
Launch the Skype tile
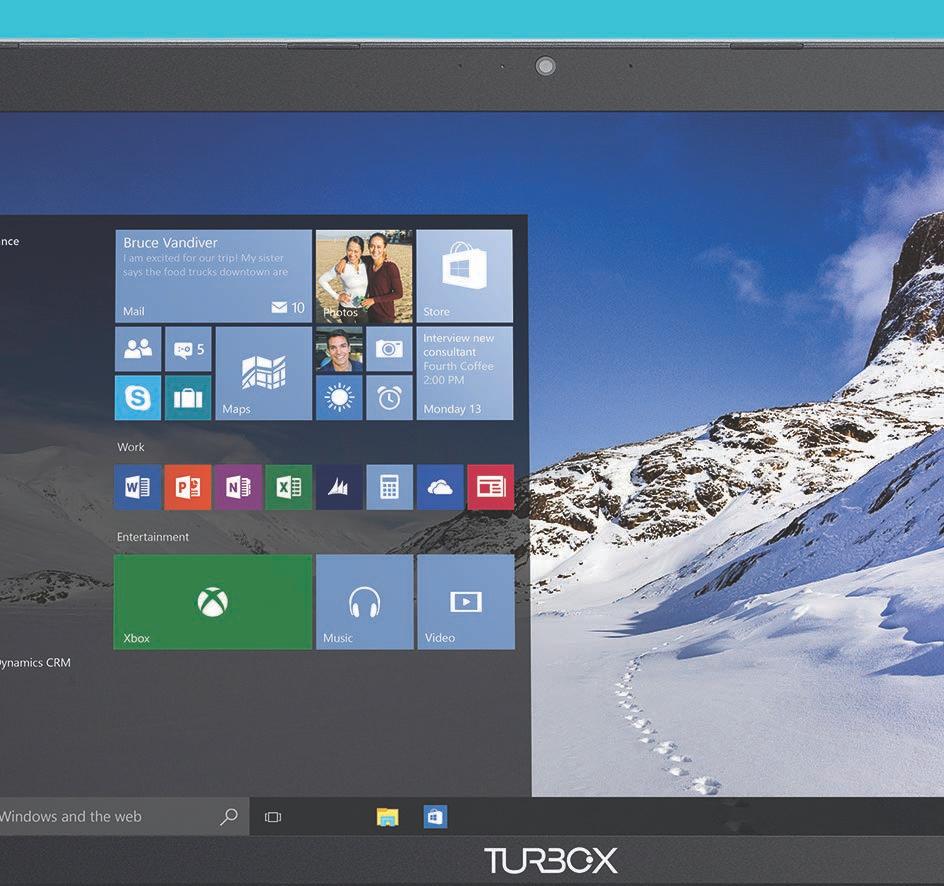138,398
